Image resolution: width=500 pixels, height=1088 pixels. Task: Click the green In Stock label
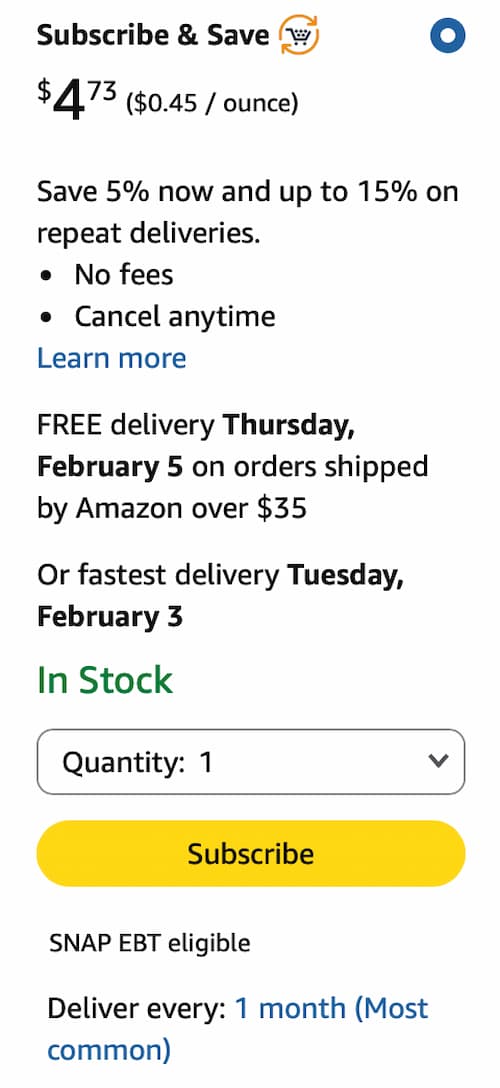pyautogui.click(x=105, y=680)
